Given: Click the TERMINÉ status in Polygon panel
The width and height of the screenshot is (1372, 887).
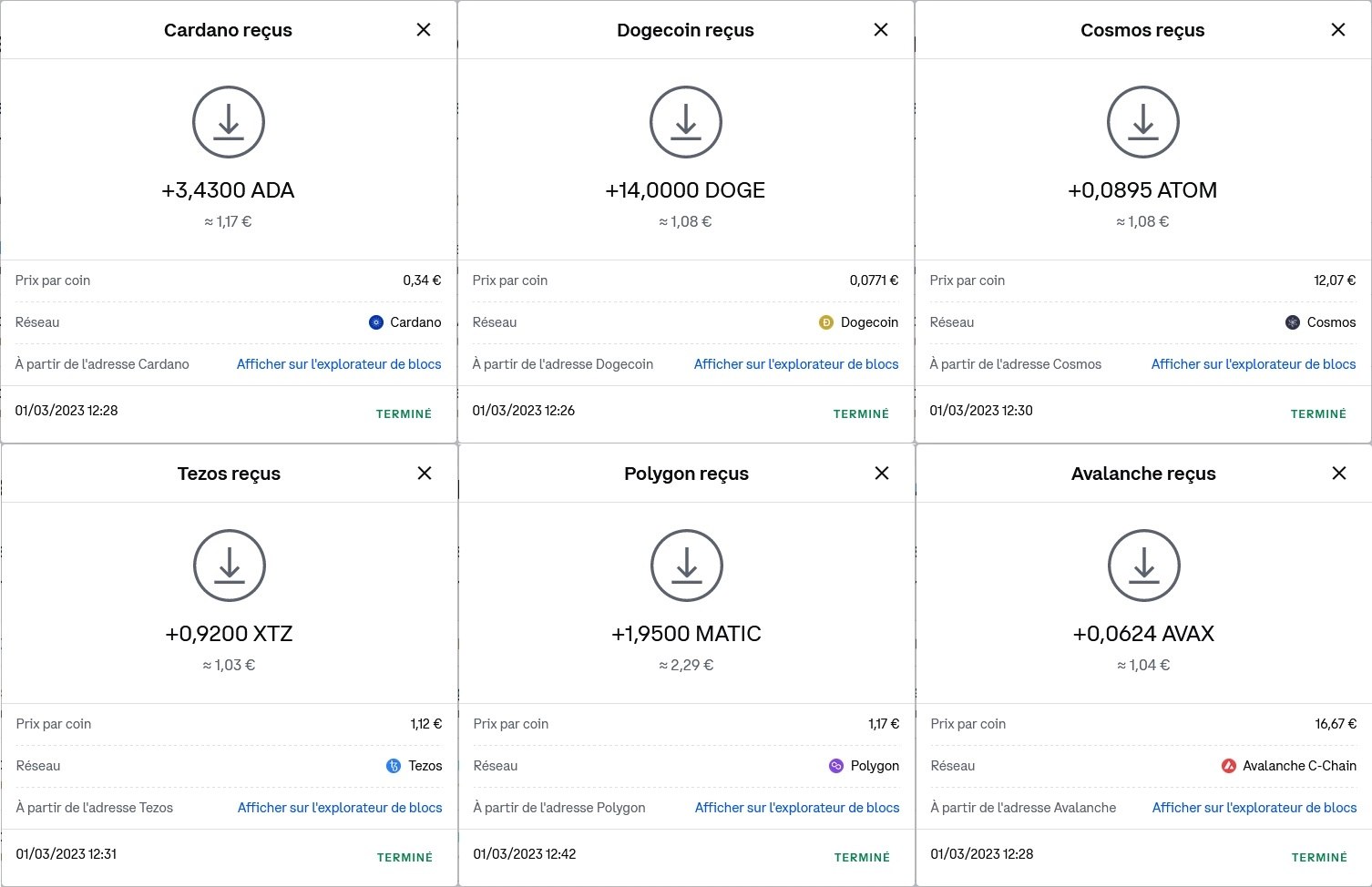Looking at the screenshot, I should point(863,857).
